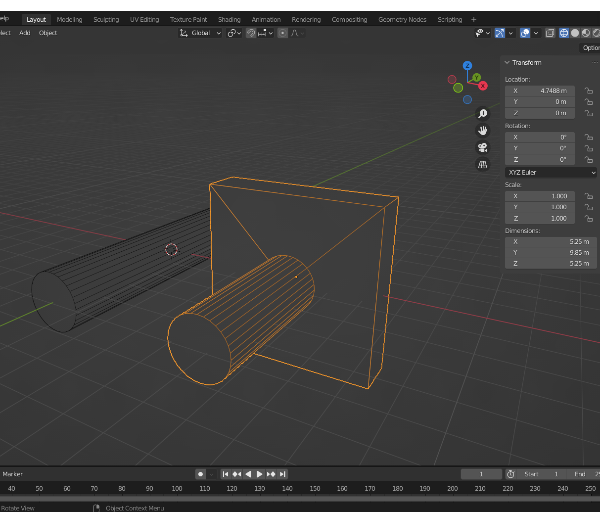This screenshot has width=600, height=512.
Task: Click the preview range clock icon
Action: click(510, 474)
